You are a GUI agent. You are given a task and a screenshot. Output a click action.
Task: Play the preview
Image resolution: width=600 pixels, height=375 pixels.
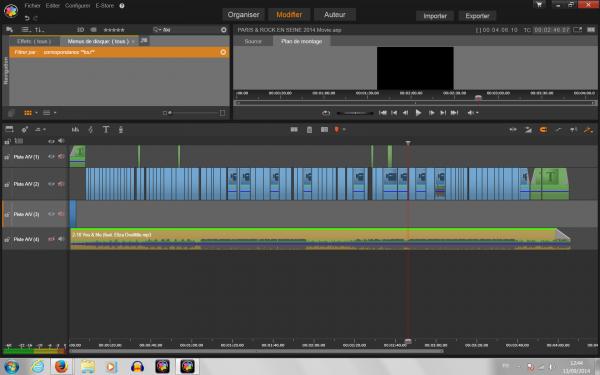[x=418, y=113]
